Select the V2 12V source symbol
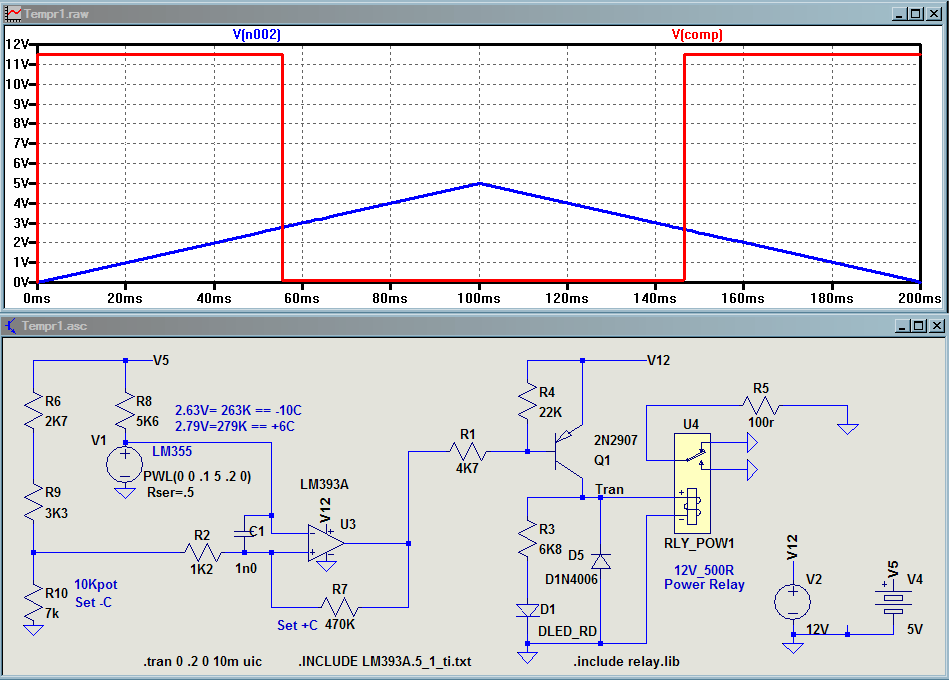This screenshot has width=949, height=680. click(x=792, y=602)
